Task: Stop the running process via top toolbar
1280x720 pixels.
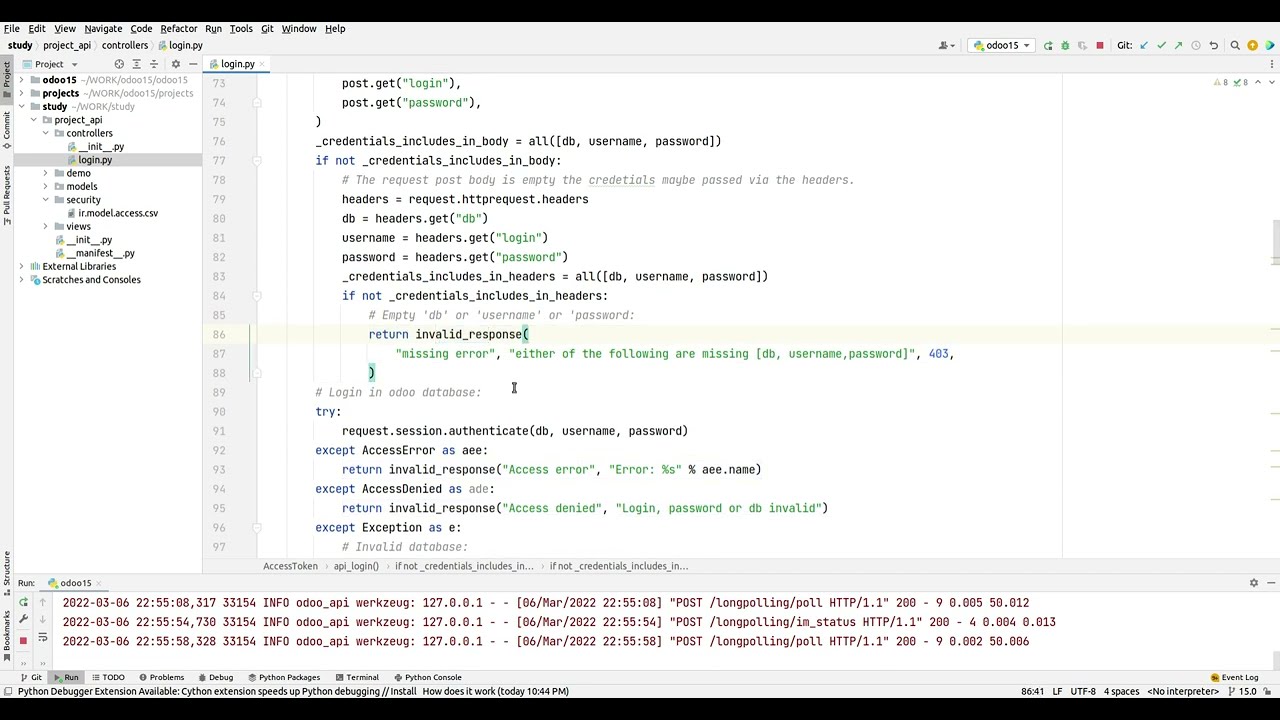Action: (1100, 45)
